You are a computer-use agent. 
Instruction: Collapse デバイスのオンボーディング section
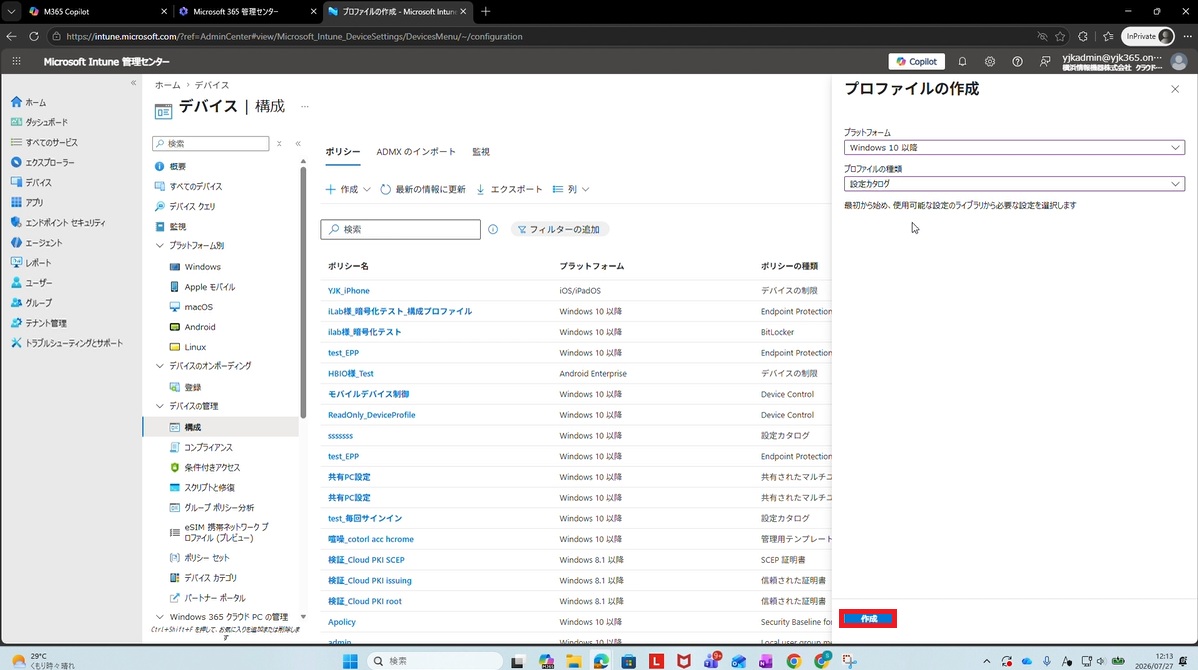[x=160, y=366]
